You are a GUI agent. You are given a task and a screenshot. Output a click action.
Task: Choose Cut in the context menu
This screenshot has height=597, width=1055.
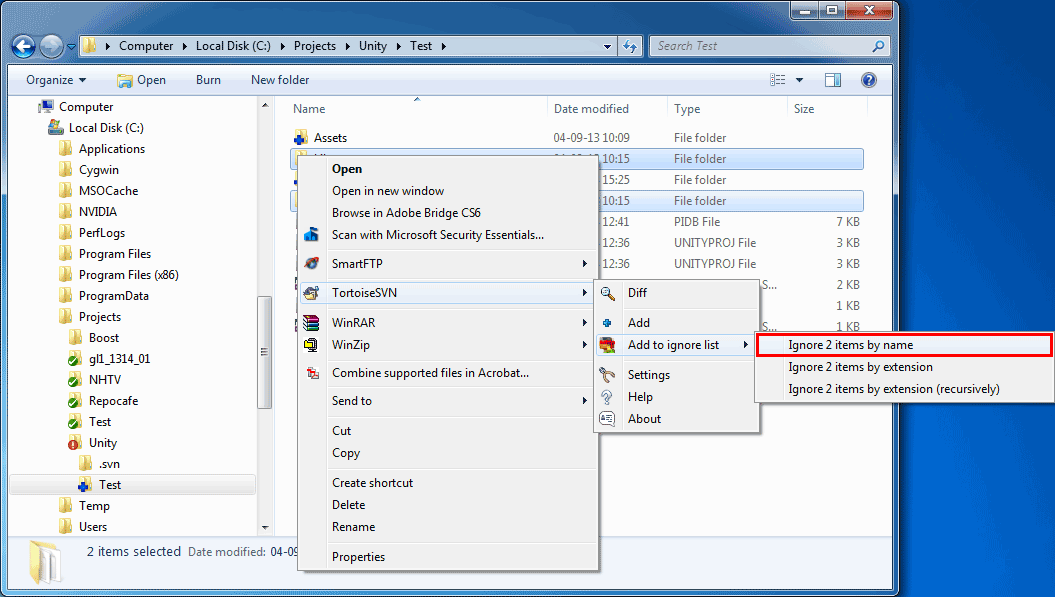point(341,430)
